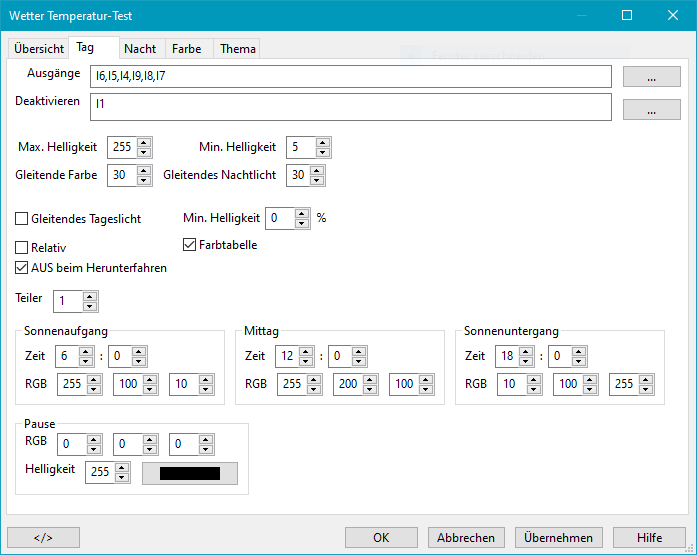Image resolution: width=697 pixels, height=555 pixels.
Task: Increase Teiler value with up arrow
Action: tap(90, 296)
